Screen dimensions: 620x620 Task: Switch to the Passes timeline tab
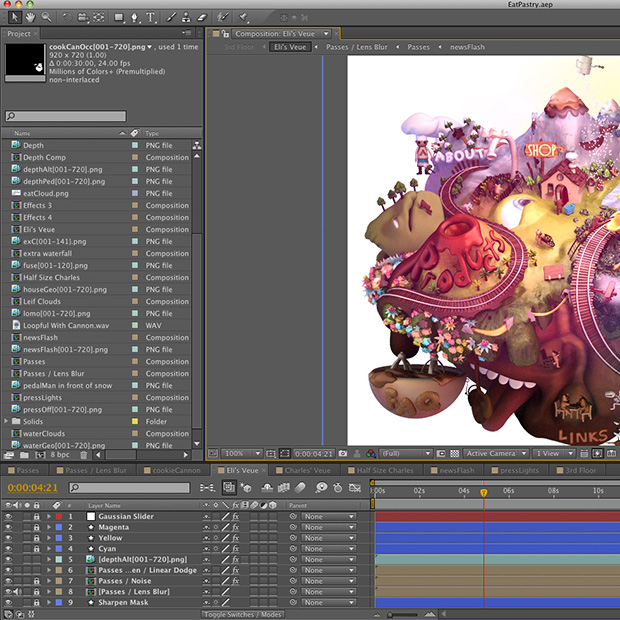click(x=24, y=470)
